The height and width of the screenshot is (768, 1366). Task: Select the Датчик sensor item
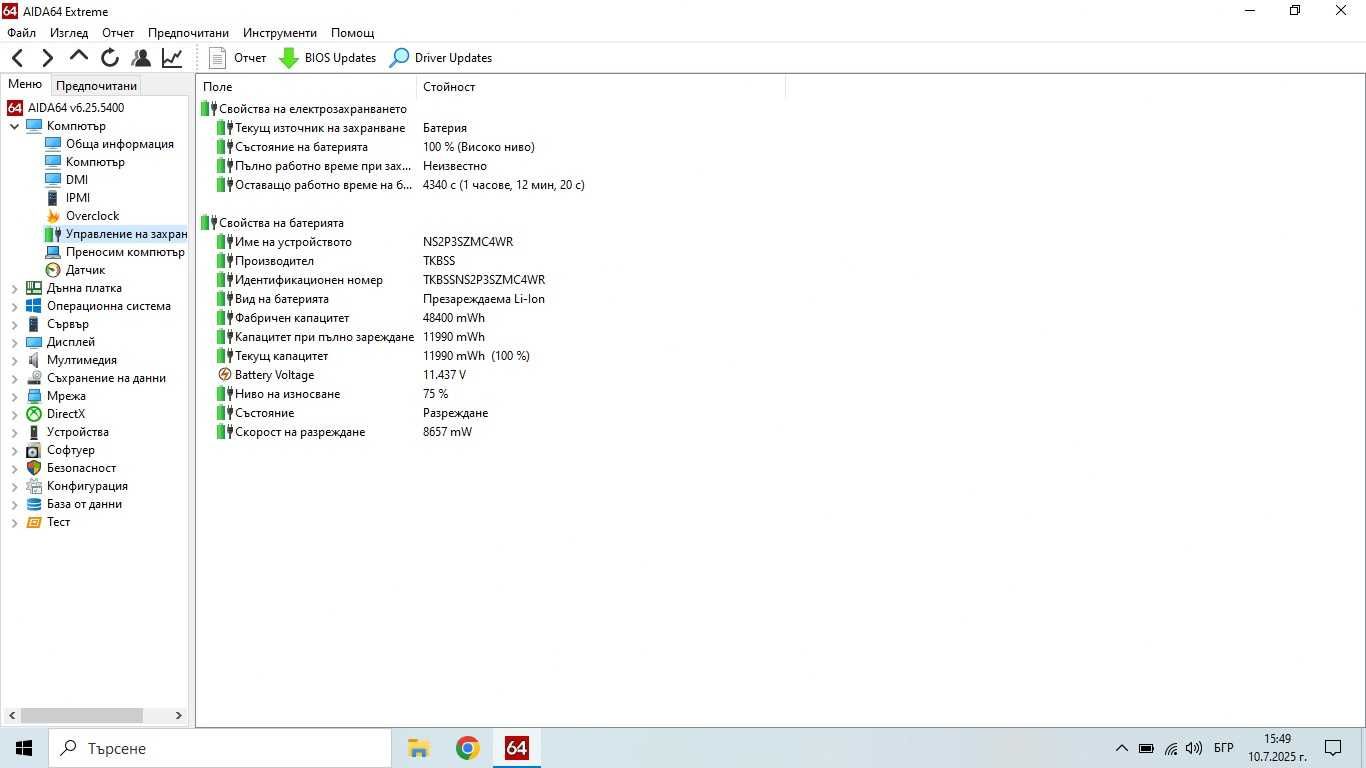(75, 270)
